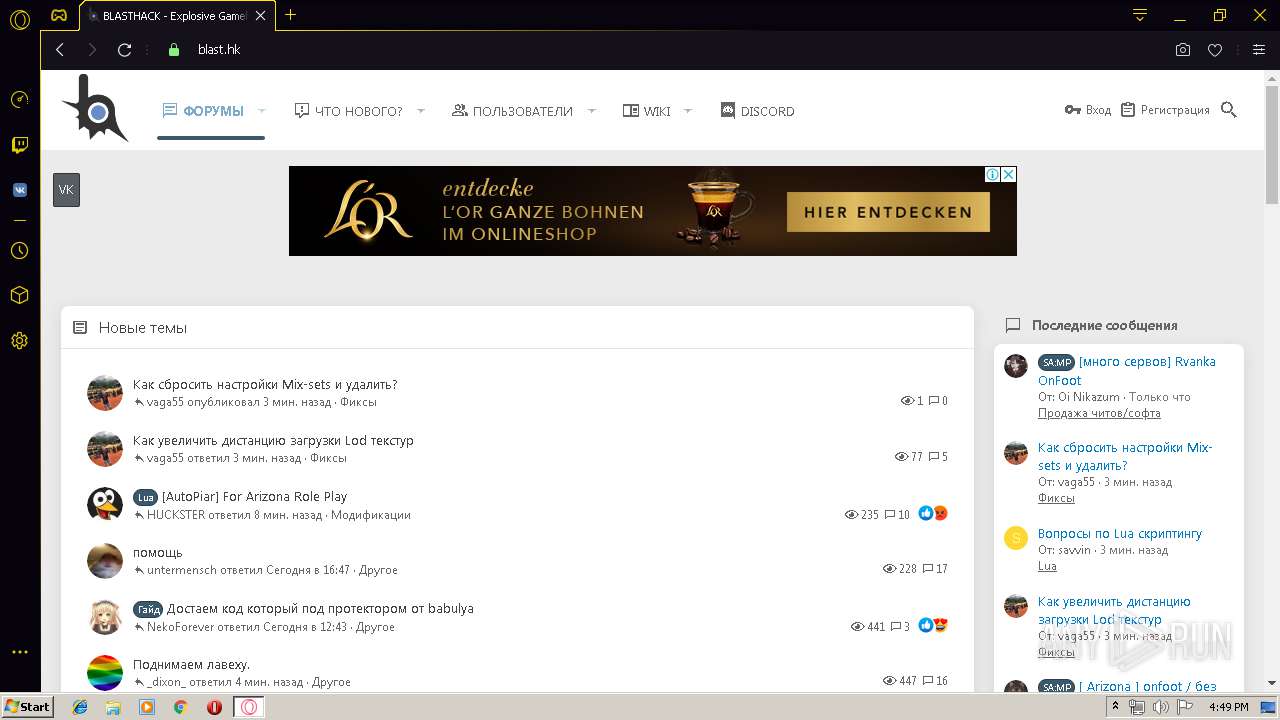Open thread Поднимаем лавеху
1280x720 pixels.
(x=191, y=664)
